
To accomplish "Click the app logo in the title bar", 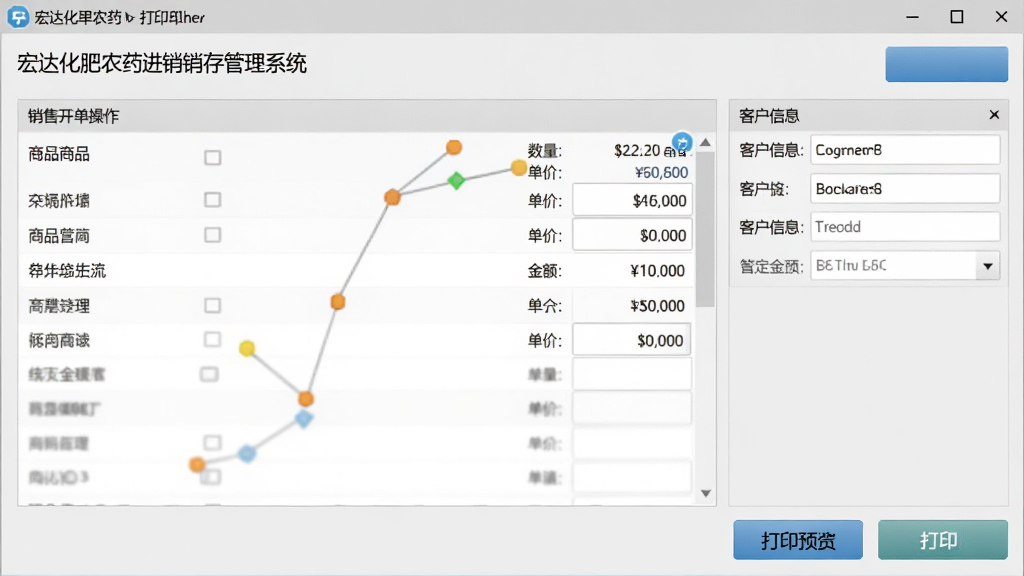I will pyautogui.click(x=18, y=17).
